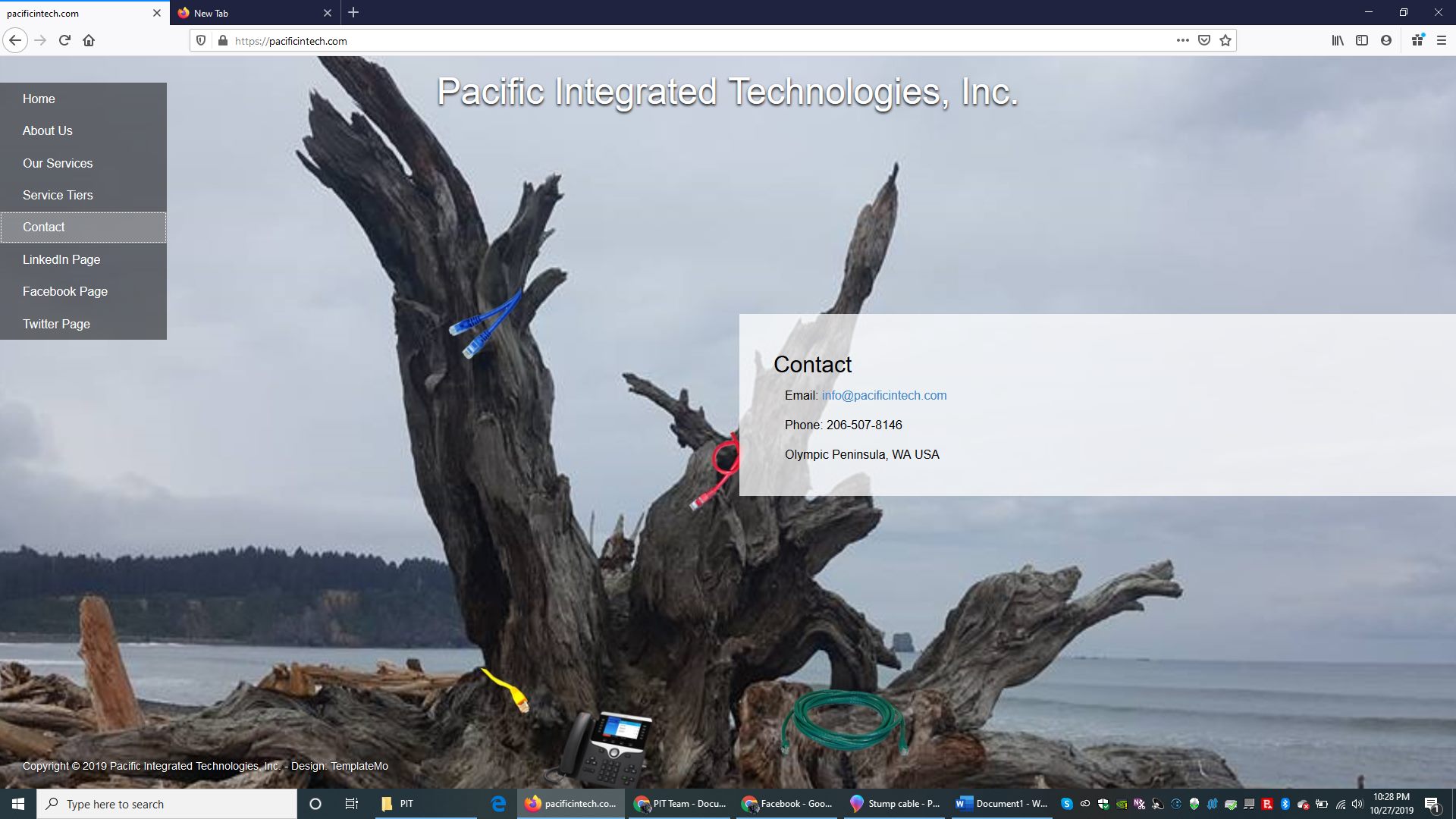This screenshot has width=1456, height=819.
Task: Open Our Services section
Action: click(x=83, y=163)
